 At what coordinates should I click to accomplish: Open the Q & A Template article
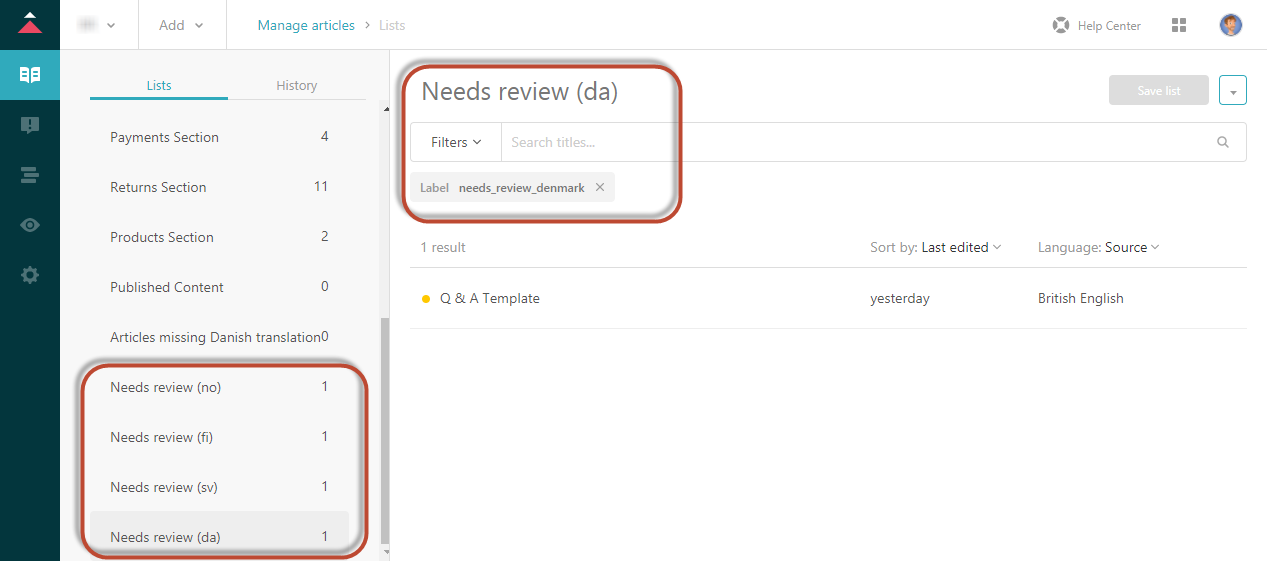[489, 298]
